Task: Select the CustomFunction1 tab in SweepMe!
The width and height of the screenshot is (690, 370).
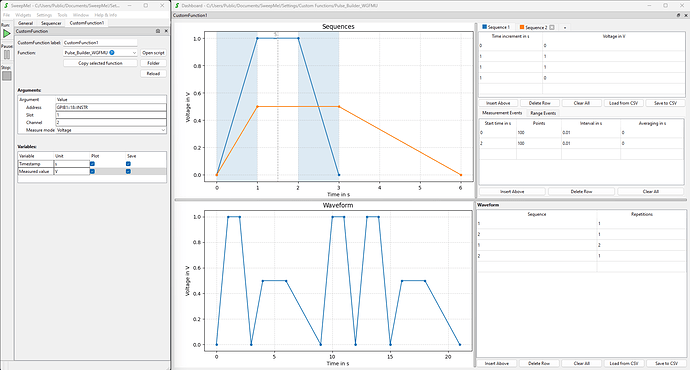Action: [87, 22]
